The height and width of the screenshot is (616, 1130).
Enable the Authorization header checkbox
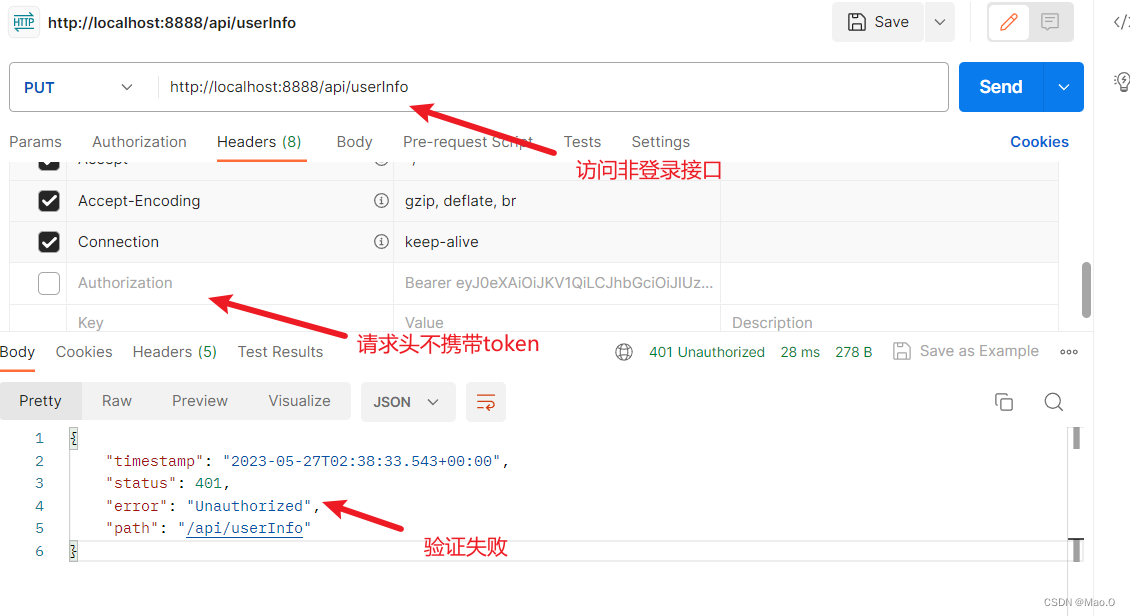[x=49, y=283]
